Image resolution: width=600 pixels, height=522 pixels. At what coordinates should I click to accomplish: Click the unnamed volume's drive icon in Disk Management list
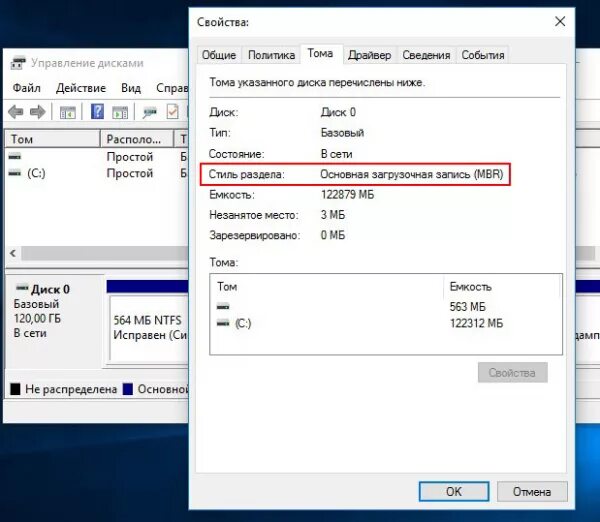click(15, 157)
